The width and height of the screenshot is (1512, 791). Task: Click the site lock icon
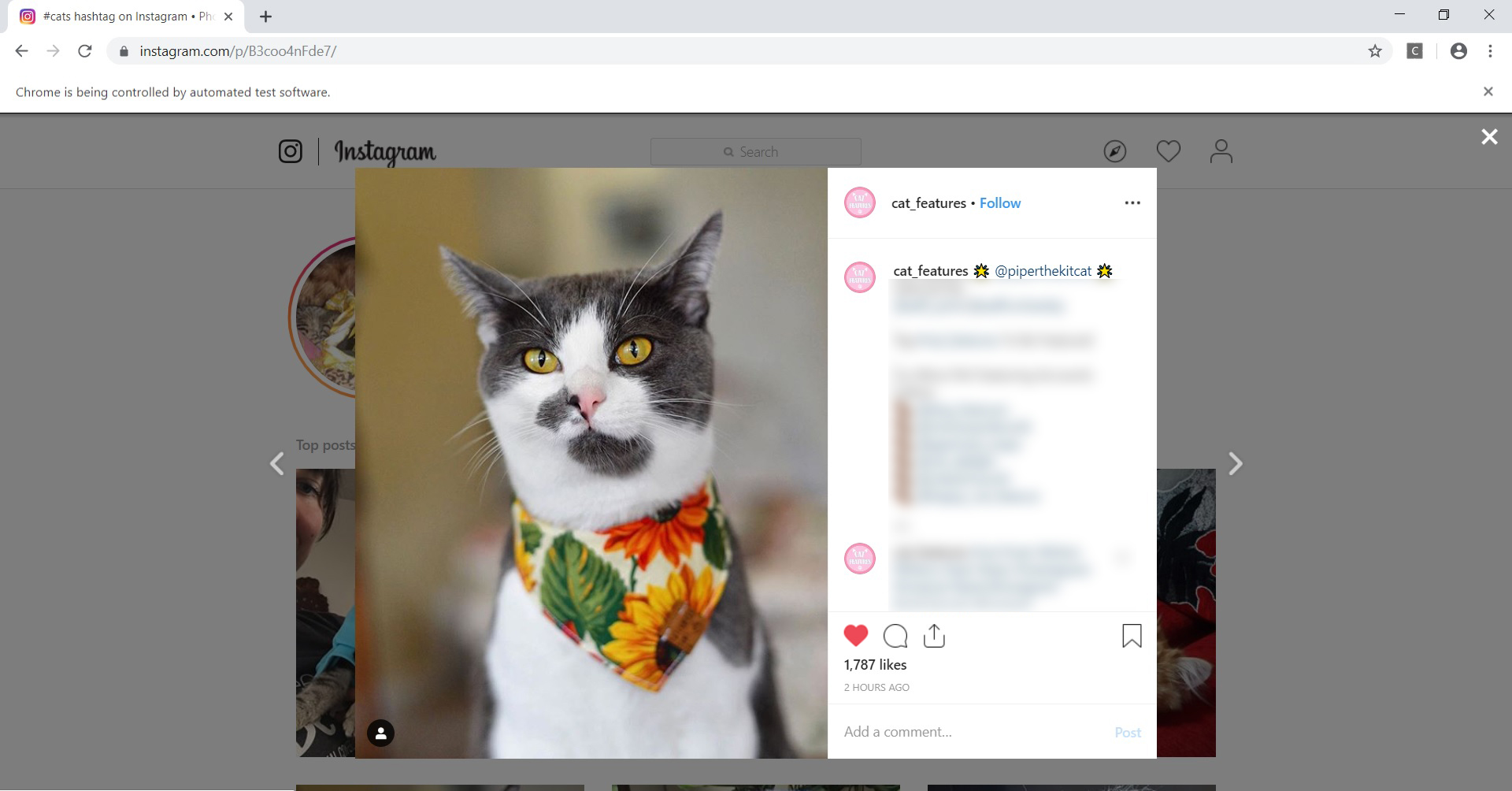click(x=123, y=51)
